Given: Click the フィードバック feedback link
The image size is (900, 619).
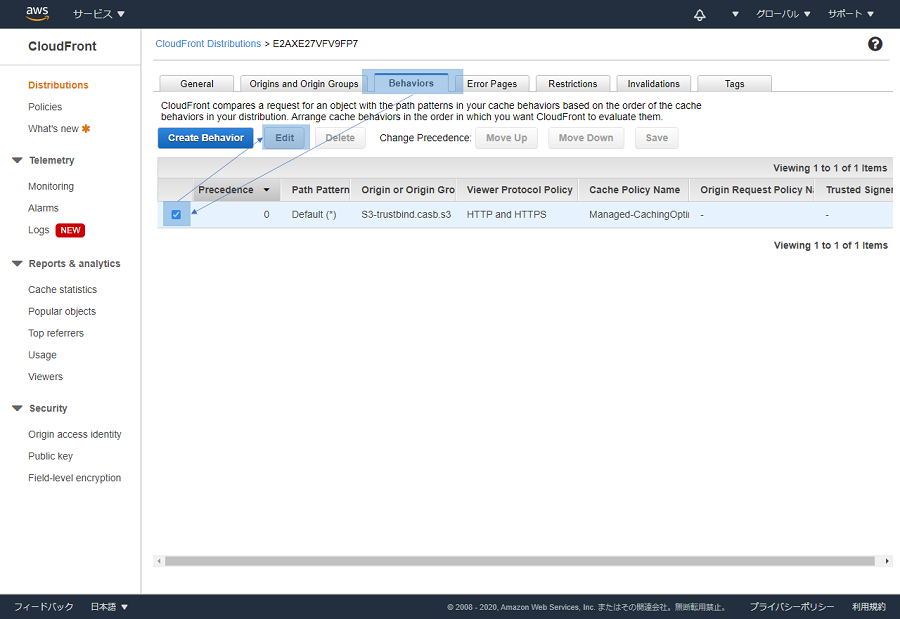Looking at the screenshot, I should [44, 607].
